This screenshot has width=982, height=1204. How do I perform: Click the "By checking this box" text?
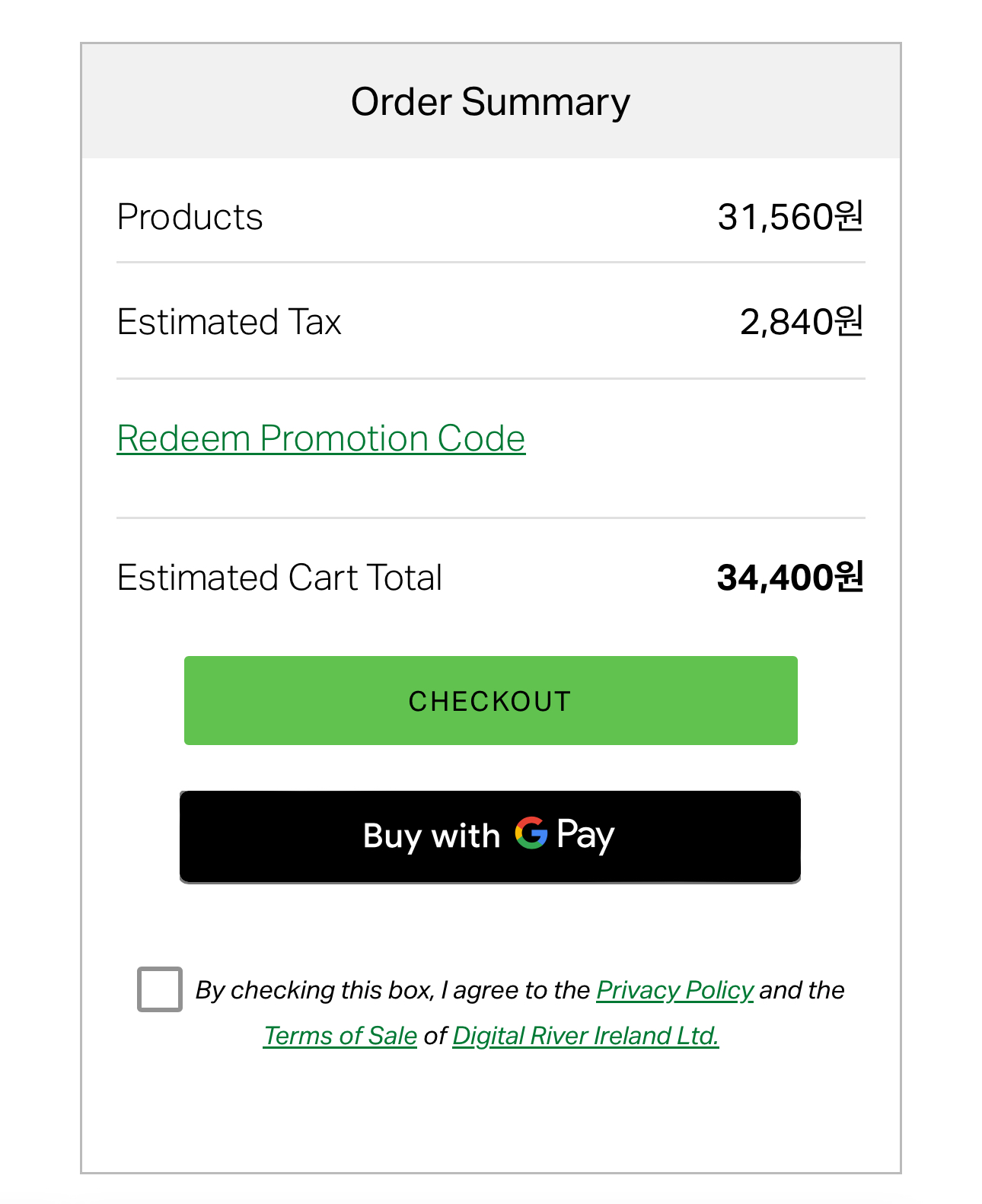[x=314, y=990]
